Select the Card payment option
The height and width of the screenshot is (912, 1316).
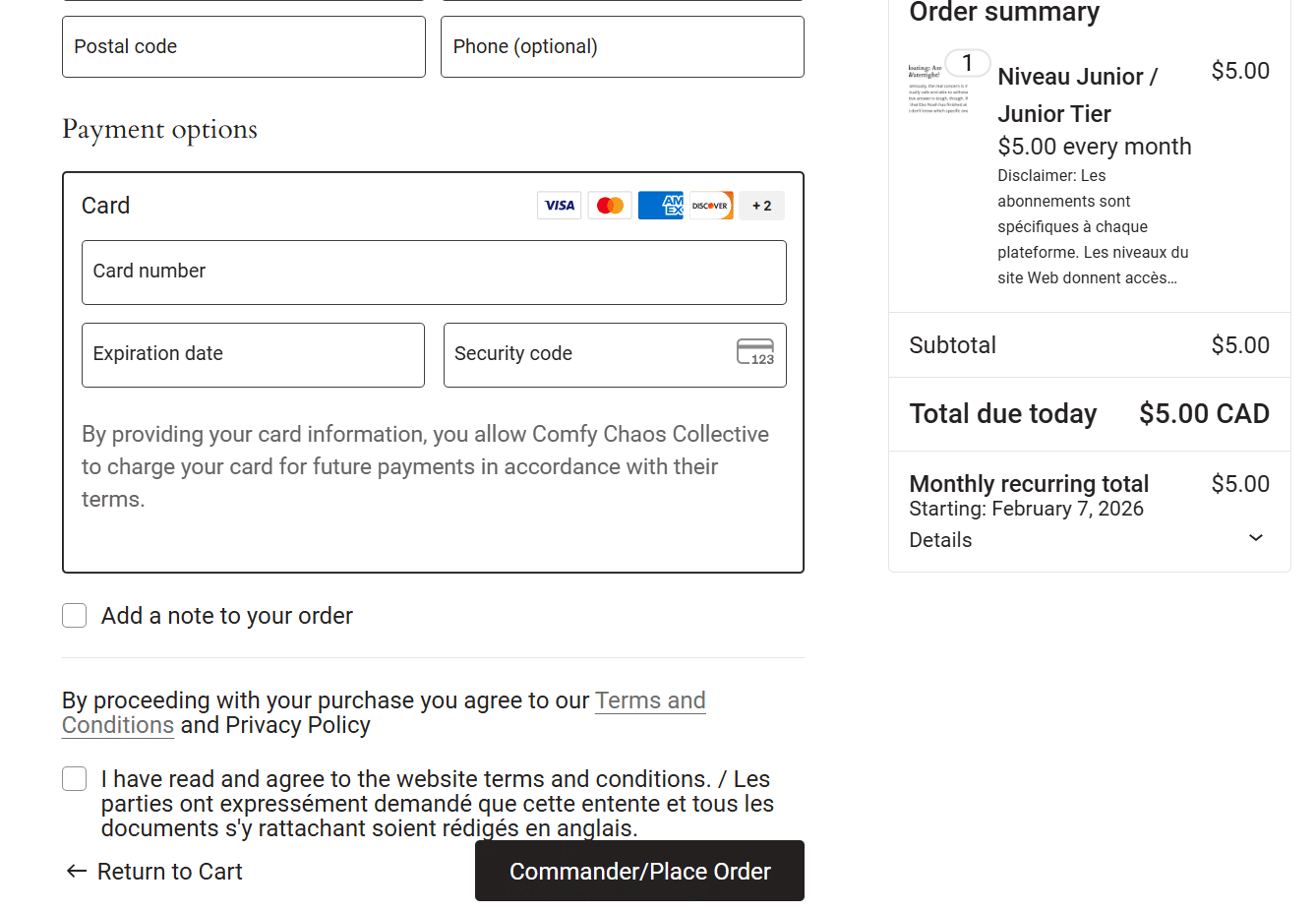coord(105,206)
